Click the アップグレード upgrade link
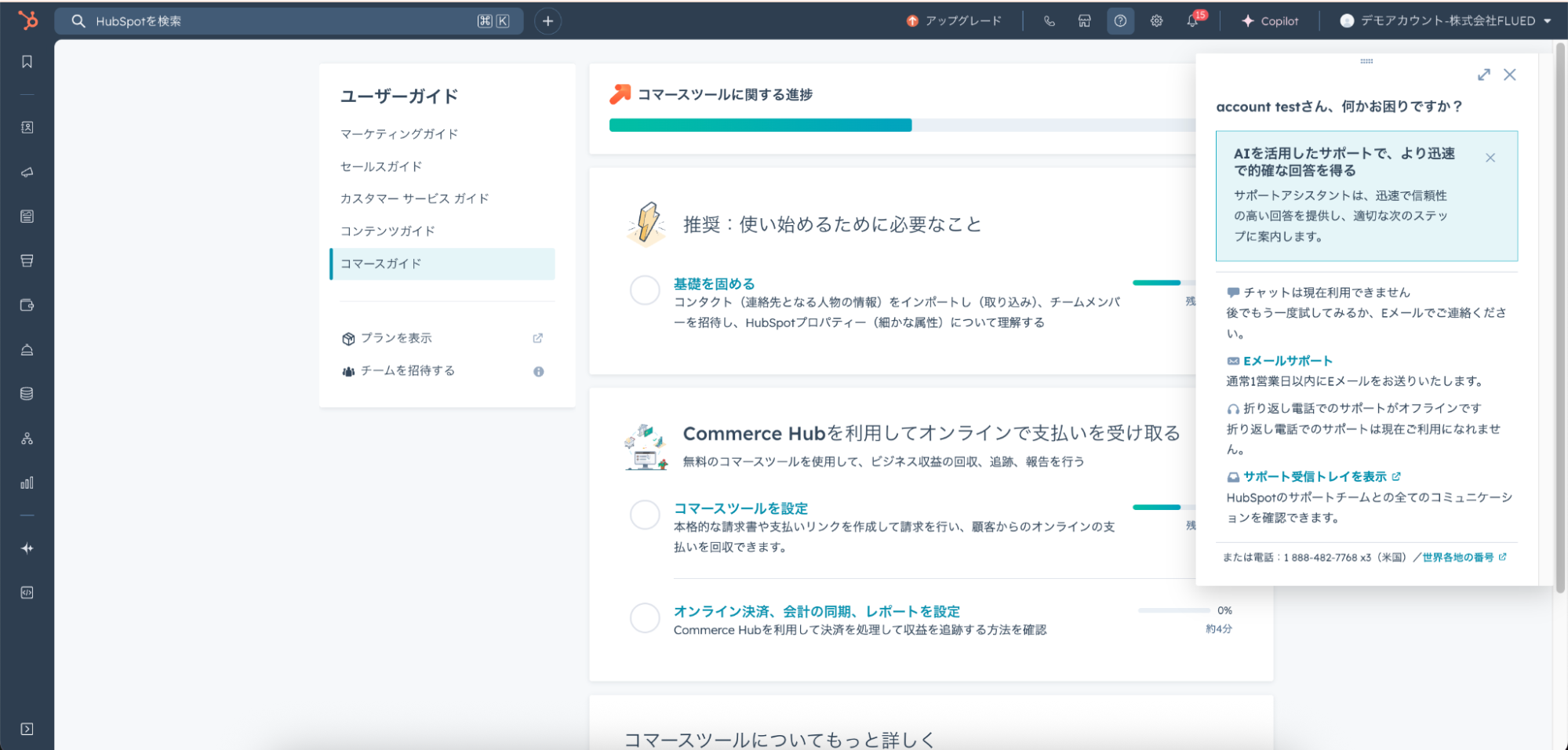1568x750 pixels. [x=954, y=21]
